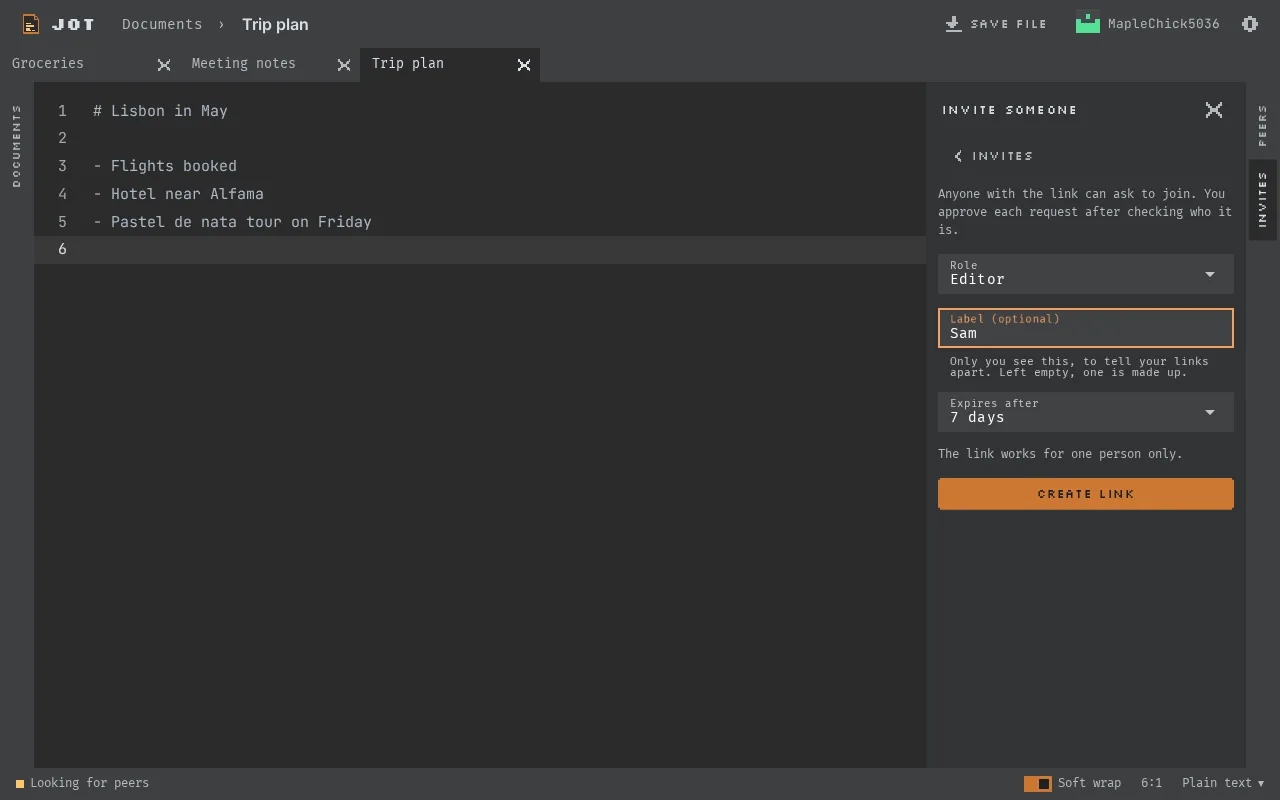Image resolution: width=1280 pixels, height=800 pixels.
Task: Click the Create Link button
Action: point(1086,494)
